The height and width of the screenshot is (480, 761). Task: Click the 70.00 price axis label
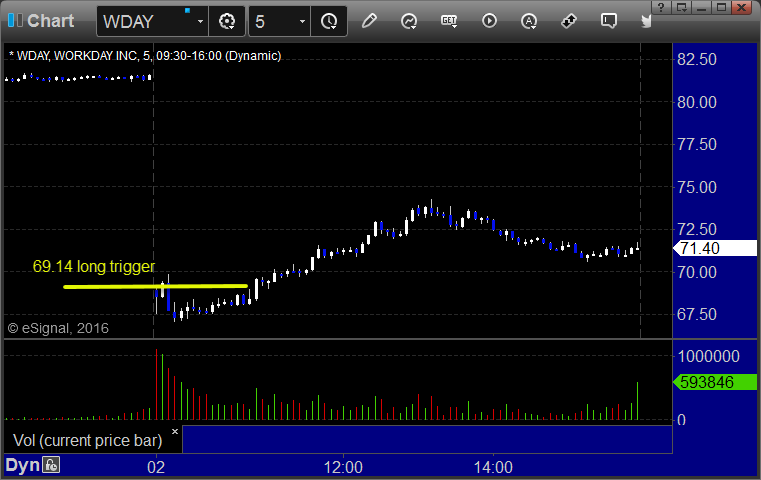click(x=696, y=272)
